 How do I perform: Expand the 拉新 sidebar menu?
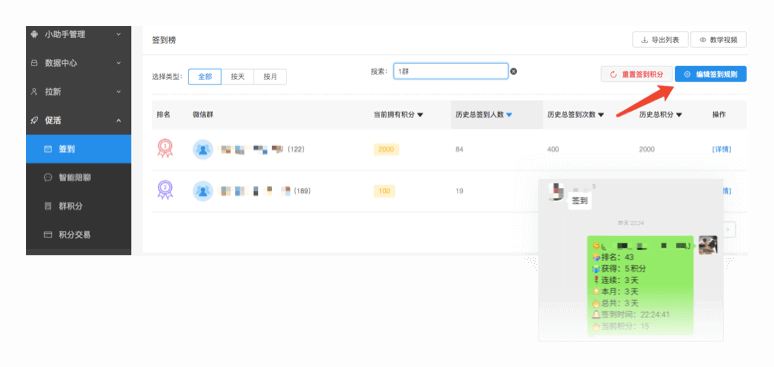coord(78,92)
